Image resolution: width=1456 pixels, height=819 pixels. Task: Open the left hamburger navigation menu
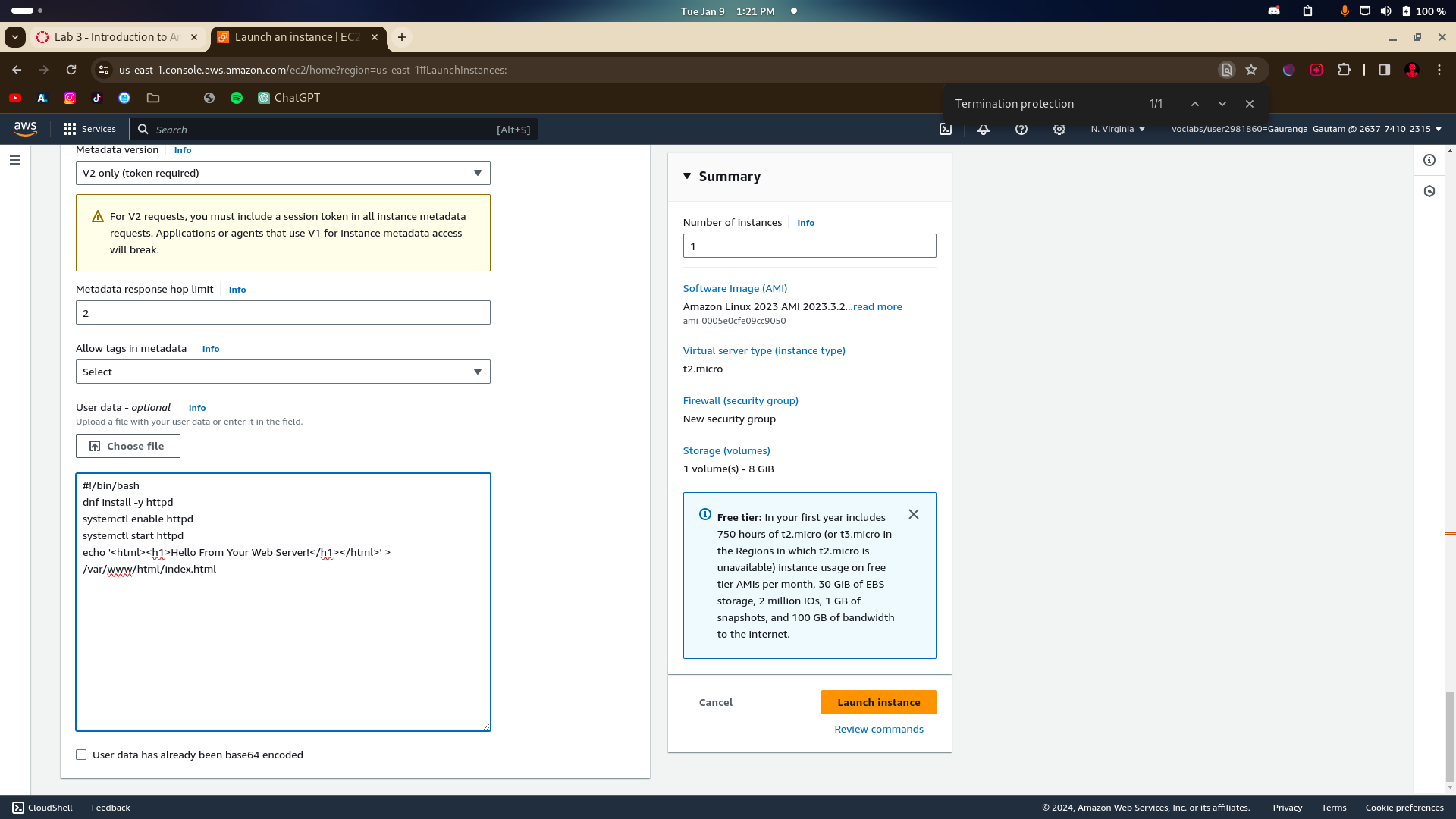tap(15, 160)
